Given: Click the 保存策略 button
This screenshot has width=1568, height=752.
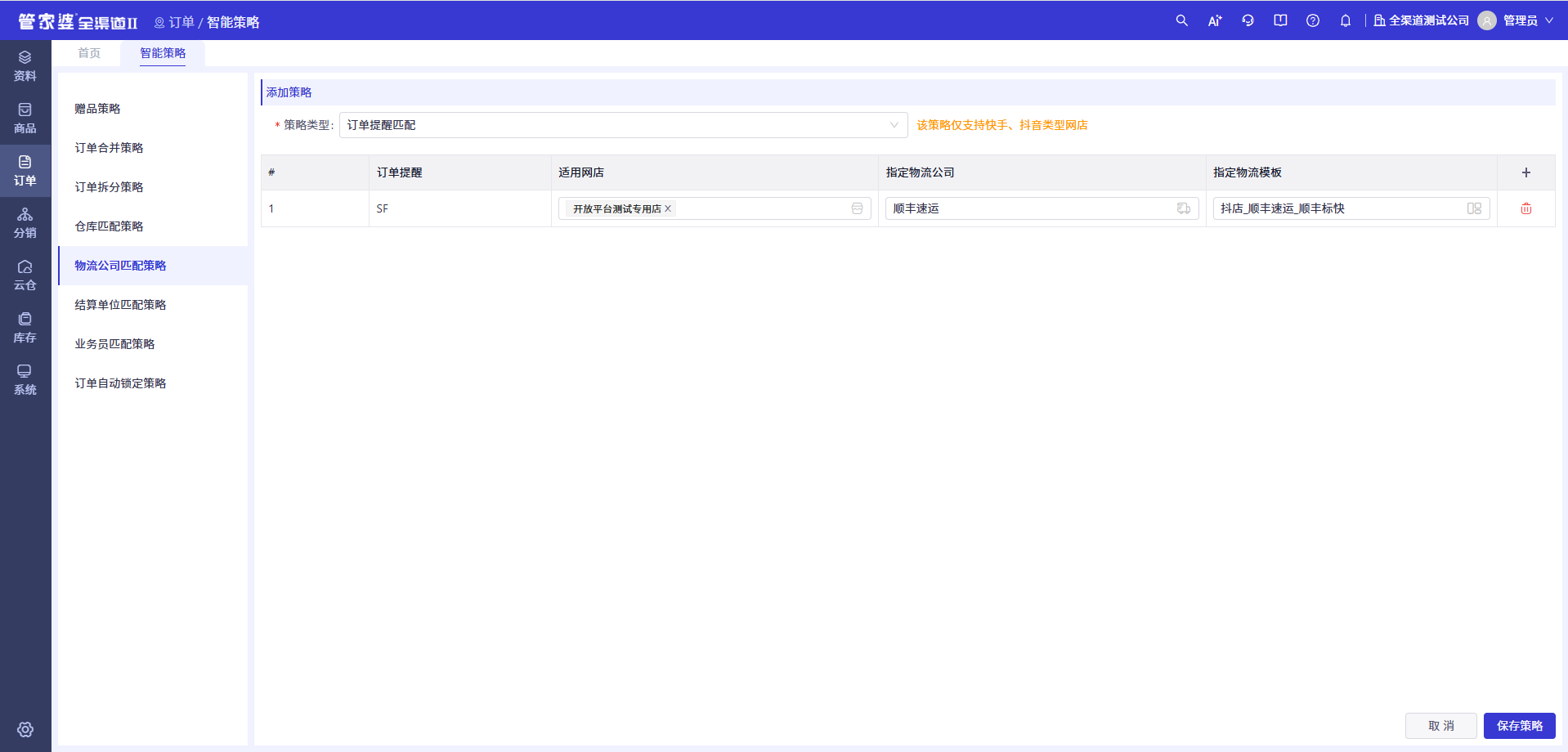Looking at the screenshot, I should pos(1519,726).
